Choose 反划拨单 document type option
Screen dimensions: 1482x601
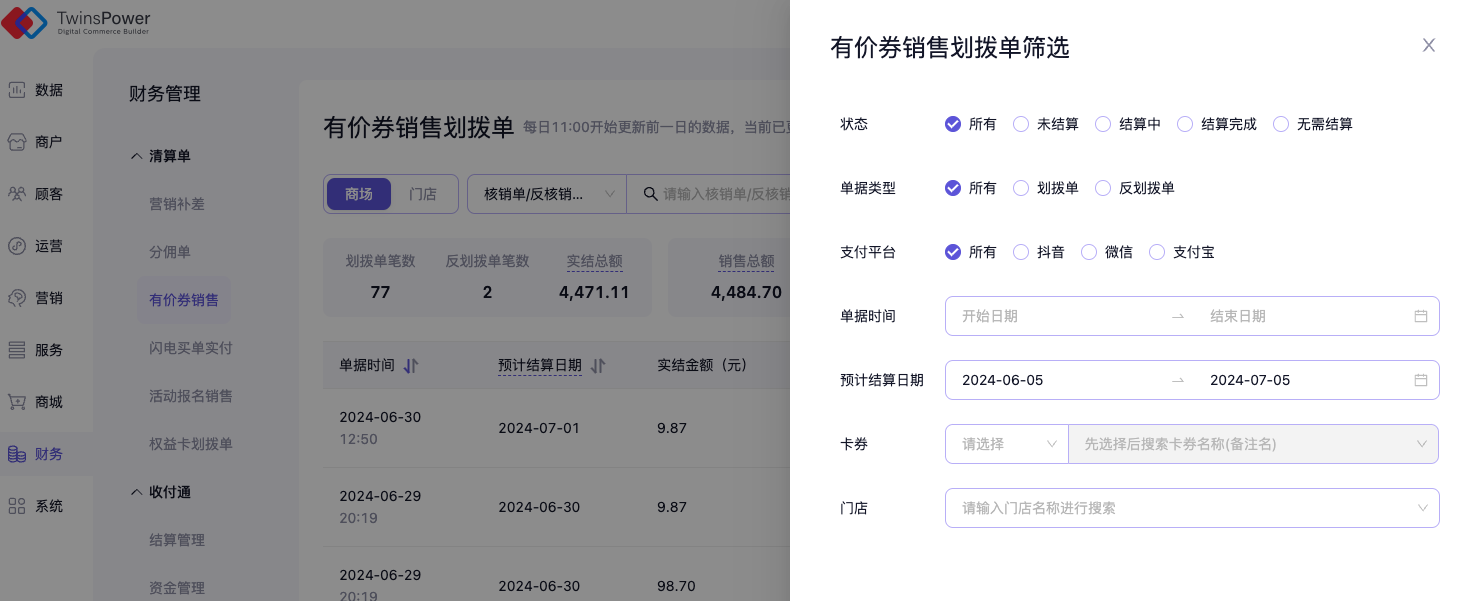(x=1103, y=188)
